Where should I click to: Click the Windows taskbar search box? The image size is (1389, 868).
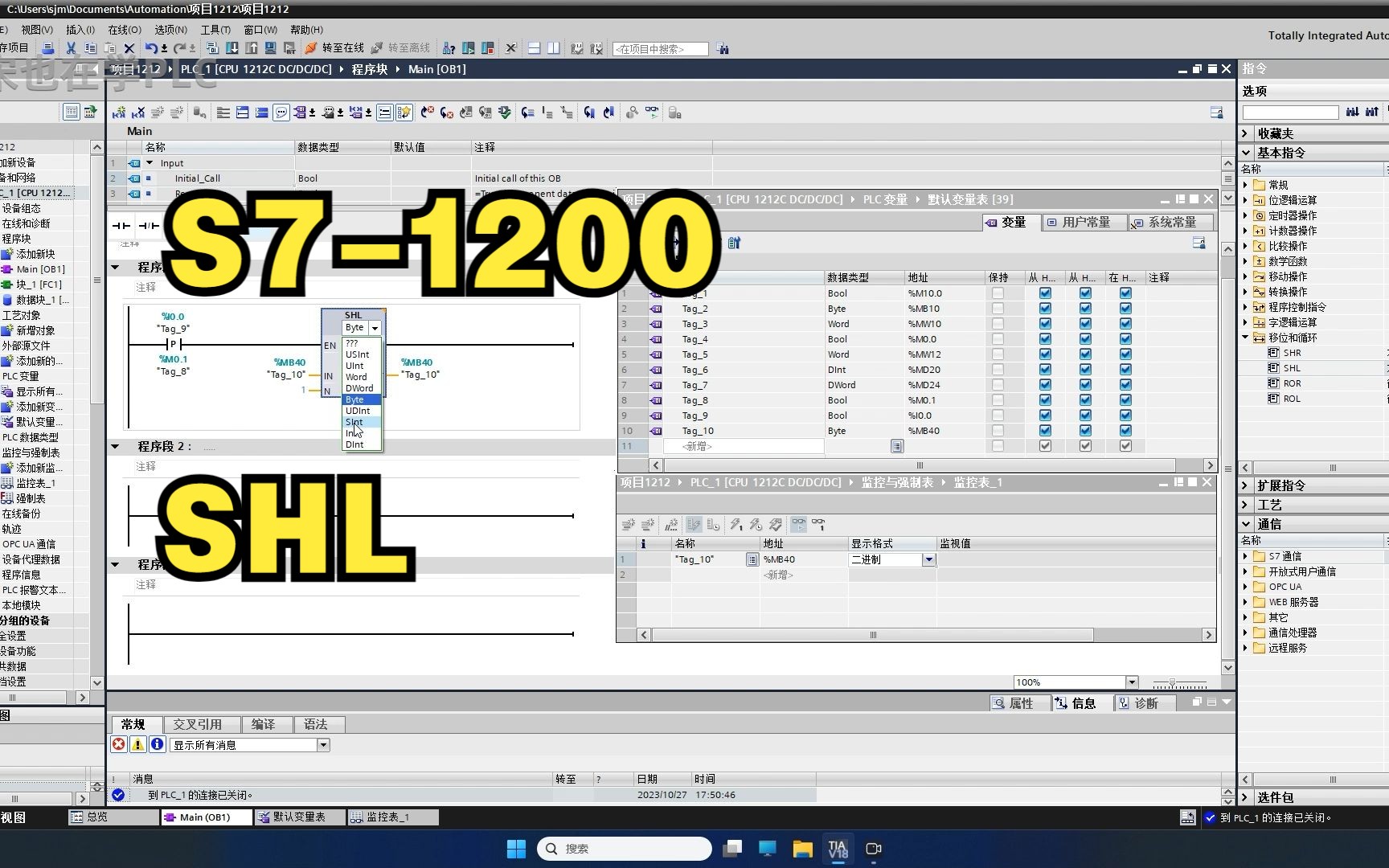click(x=625, y=849)
